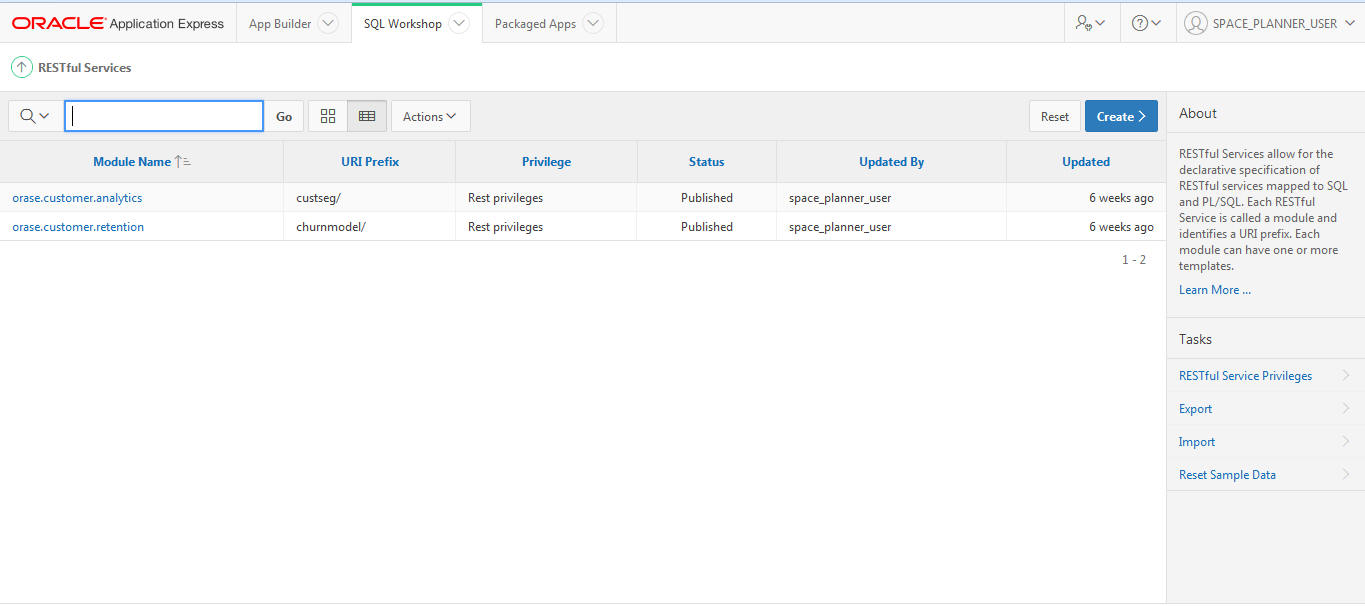1365x606 pixels.
Task: Switch to icon grid view
Action: pos(328,116)
